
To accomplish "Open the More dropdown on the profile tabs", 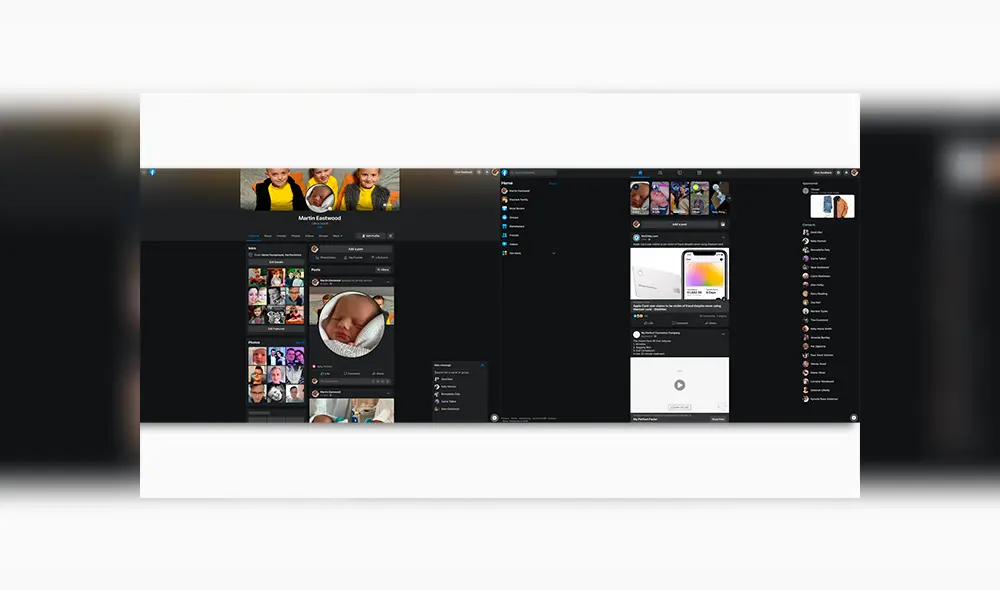I will pos(337,236).
